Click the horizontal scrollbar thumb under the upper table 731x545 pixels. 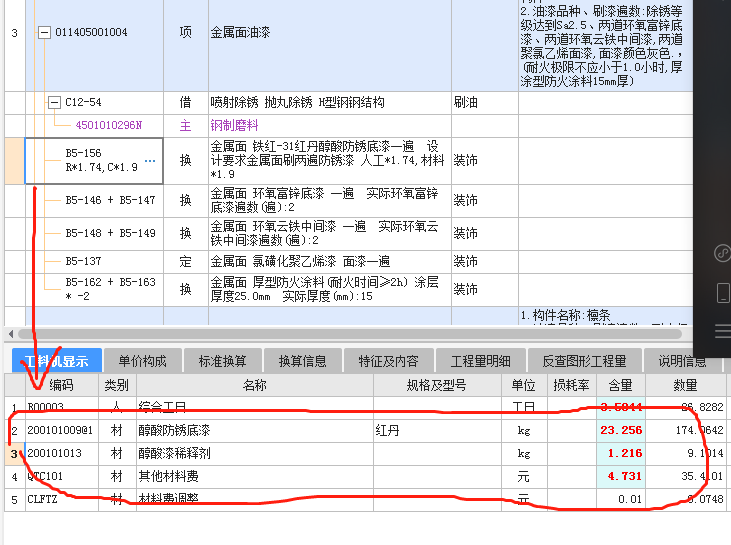(x=350, y=334)
